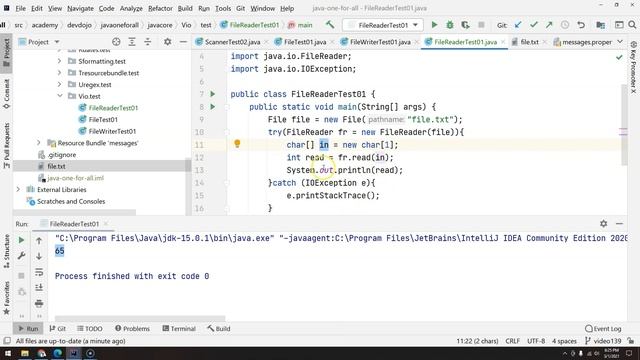640x360 pixels.
Task: Click the editor vertical scrollbar
Action: click(x=624, y=124)
